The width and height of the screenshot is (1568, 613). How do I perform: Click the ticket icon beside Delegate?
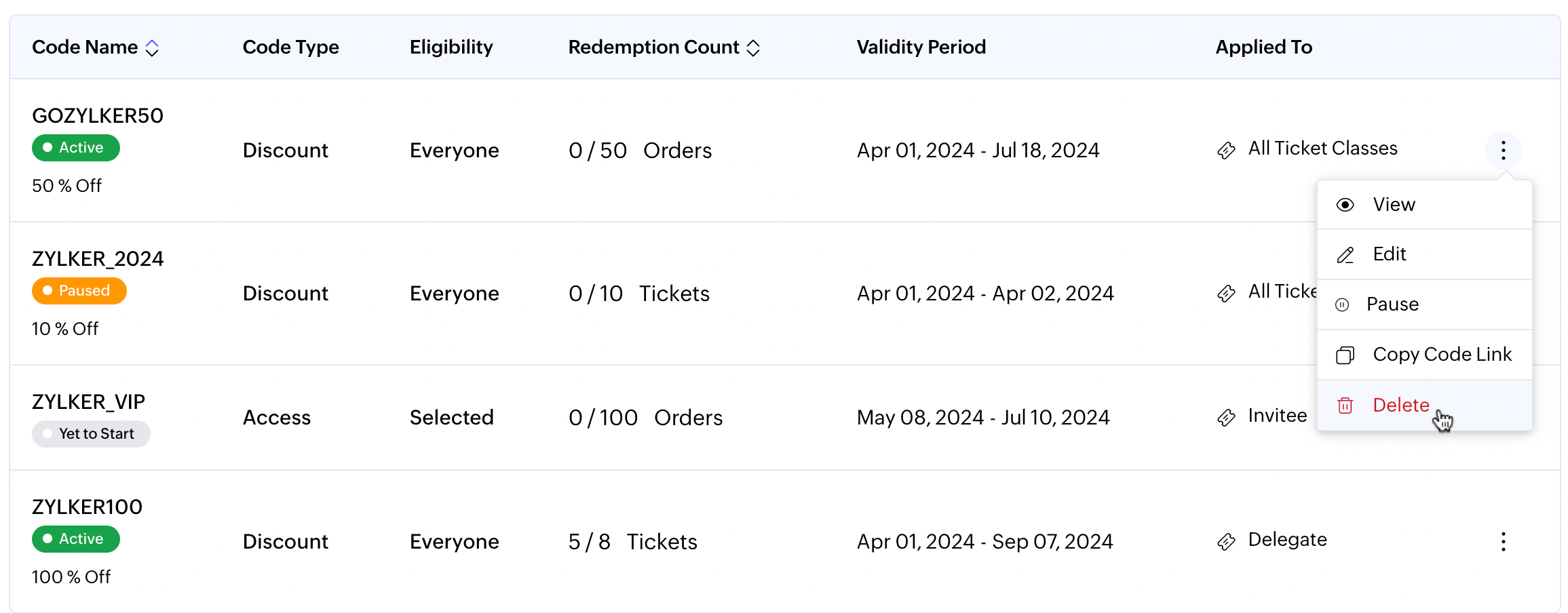[1226, 541]
